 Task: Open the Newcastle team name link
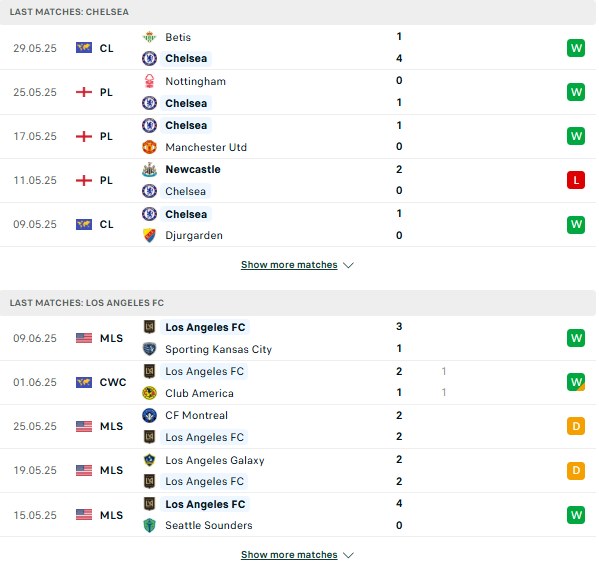(193, 169)
